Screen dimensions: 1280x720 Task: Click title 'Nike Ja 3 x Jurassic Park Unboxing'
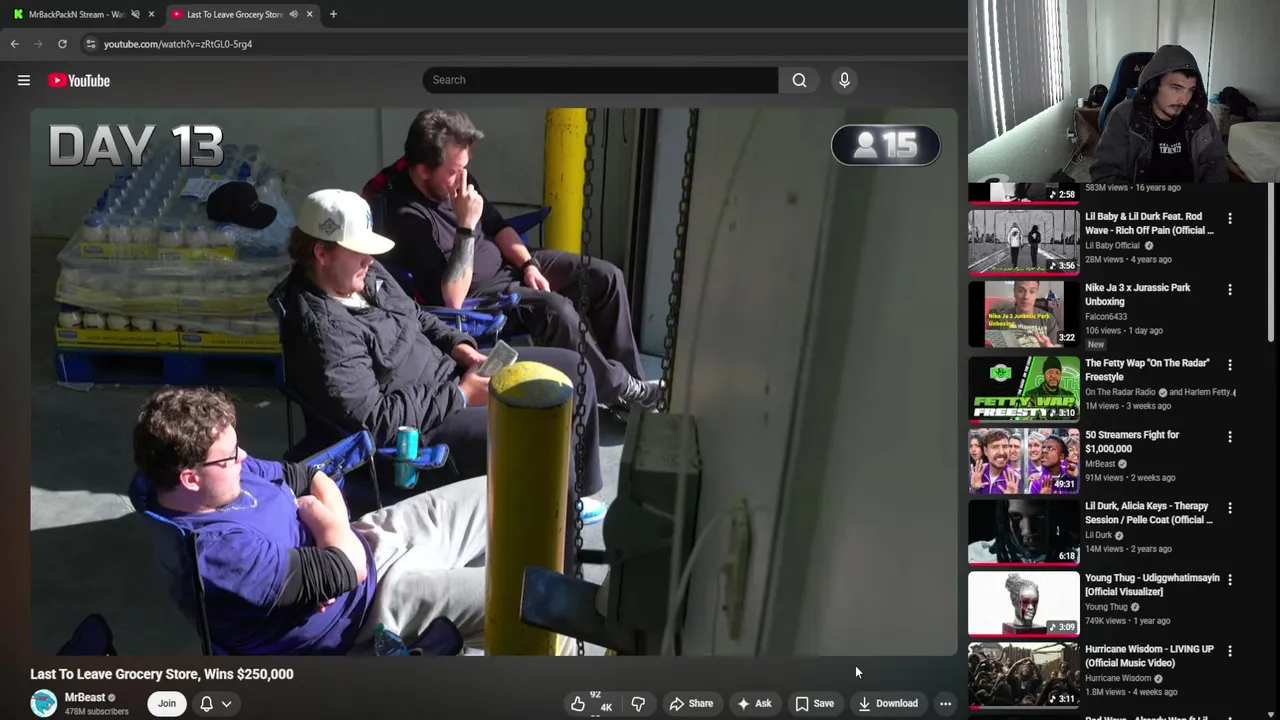coord(1137,294)
